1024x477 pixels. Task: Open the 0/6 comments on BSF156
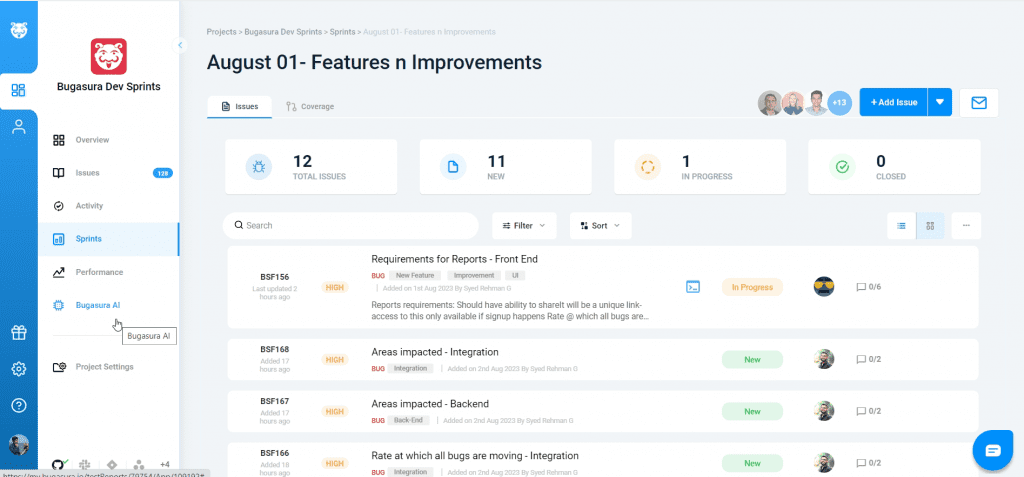(869, 287)
